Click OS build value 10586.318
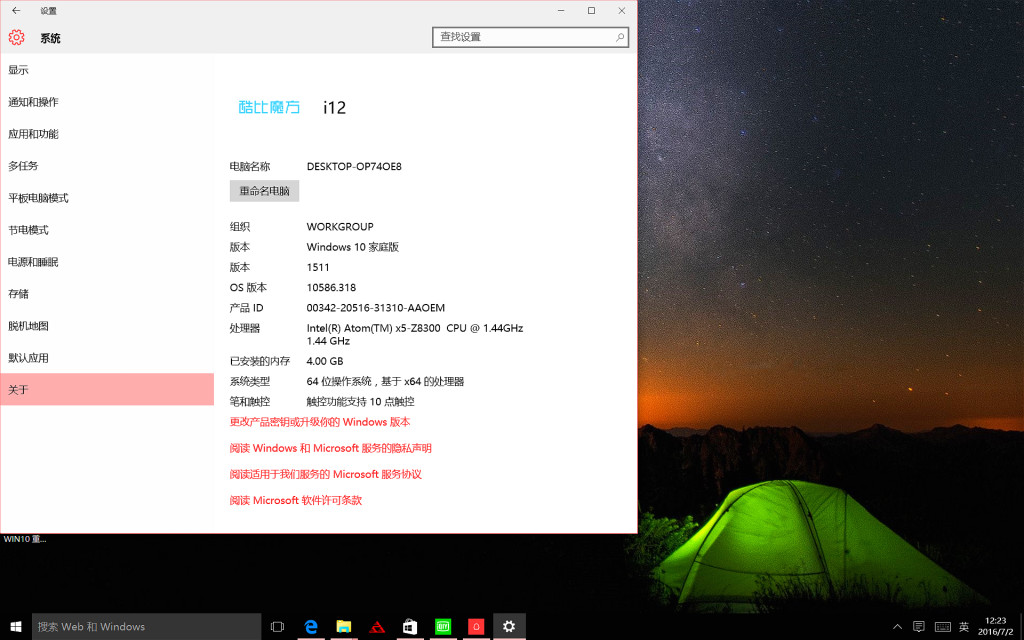1024x640 pixels. (331, 287)
